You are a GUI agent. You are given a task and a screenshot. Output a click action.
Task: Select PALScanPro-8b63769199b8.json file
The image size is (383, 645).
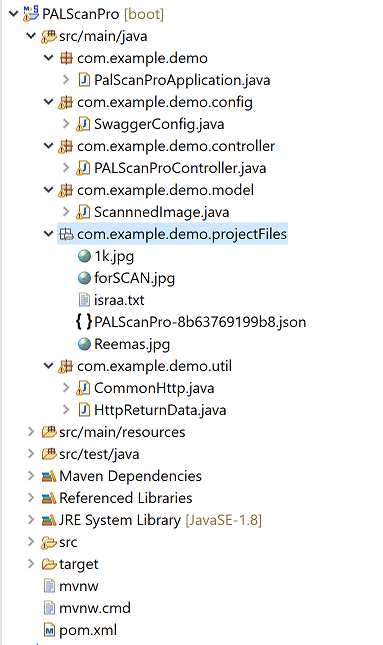click(x=200, y=322)
